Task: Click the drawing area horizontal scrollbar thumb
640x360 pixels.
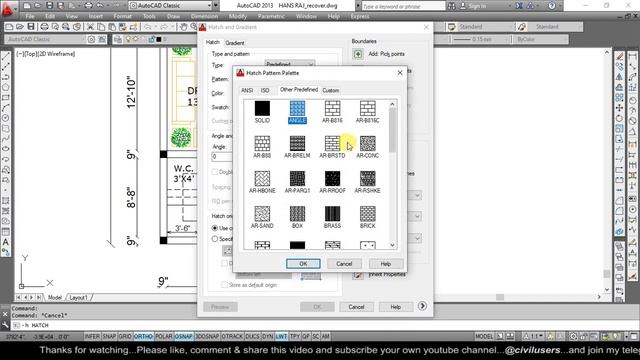Action: click(500, 297)
